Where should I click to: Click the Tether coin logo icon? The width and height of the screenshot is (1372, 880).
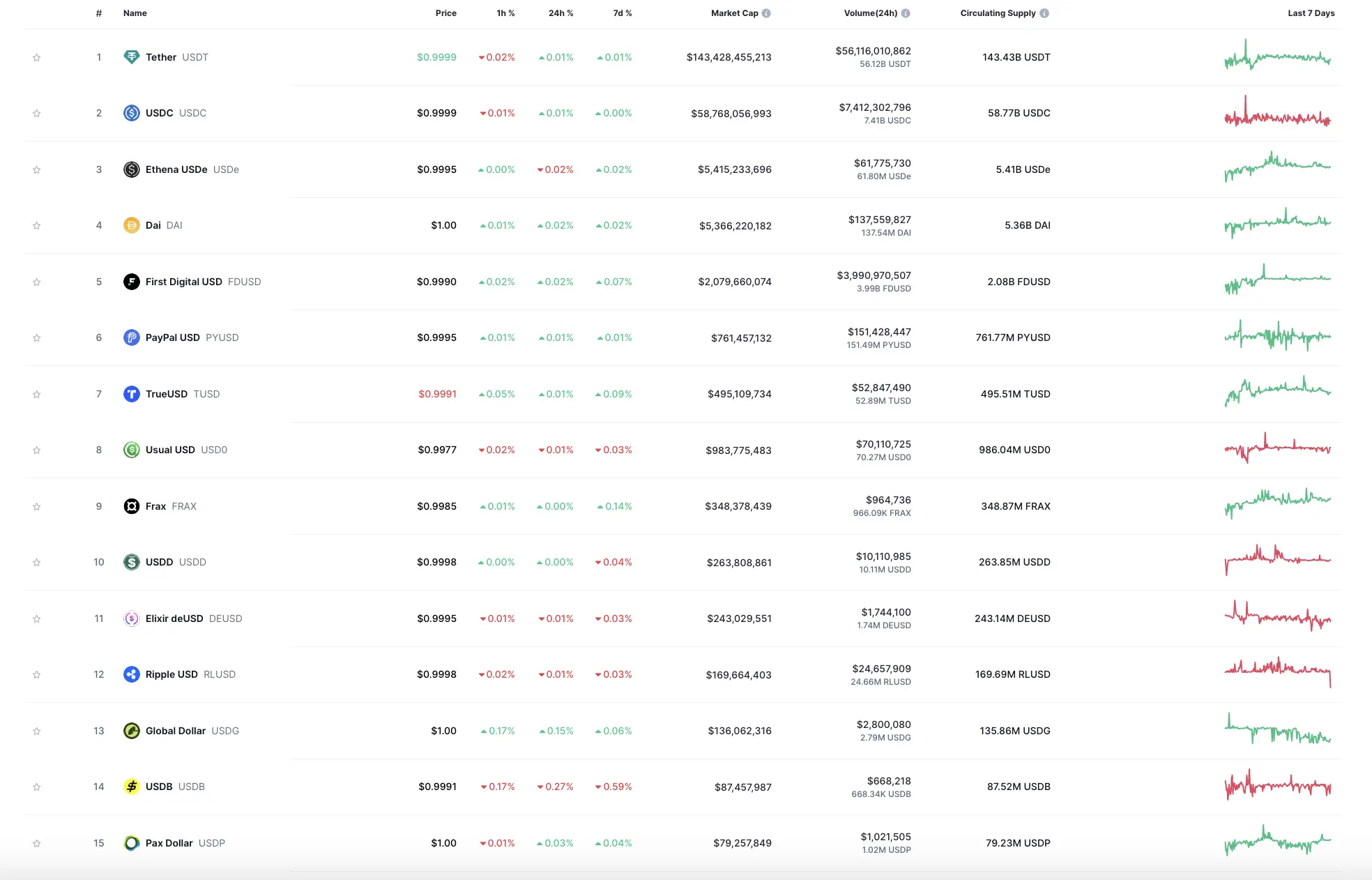pyautogui.click(x=131, y=57)
